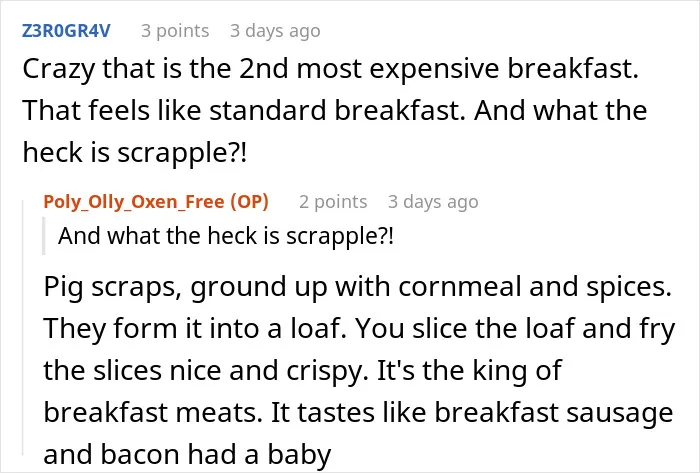Screen dimensions: 700x473
Task: Click the 2 points score on the OP reply
Action: click(333, 202)
